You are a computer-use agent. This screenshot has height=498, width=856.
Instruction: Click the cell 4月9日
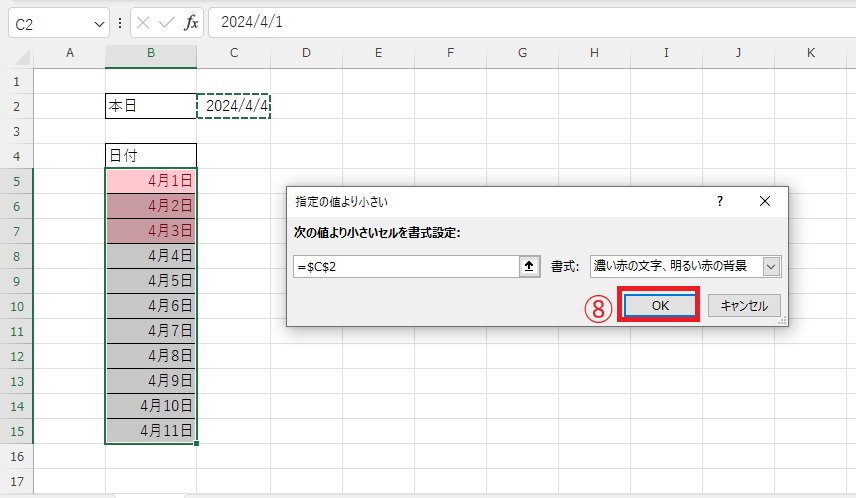pyautogui.click(x=151, y=381)
